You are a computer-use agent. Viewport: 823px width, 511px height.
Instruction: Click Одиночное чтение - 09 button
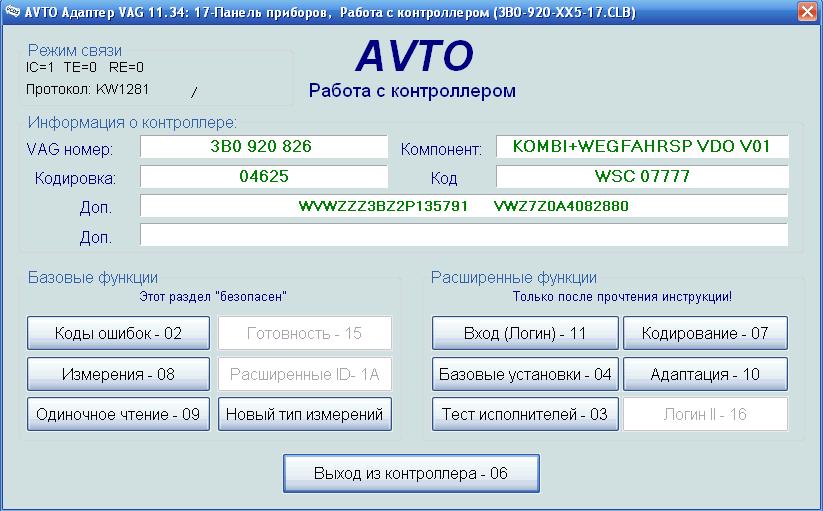click(x=118, y=414)
